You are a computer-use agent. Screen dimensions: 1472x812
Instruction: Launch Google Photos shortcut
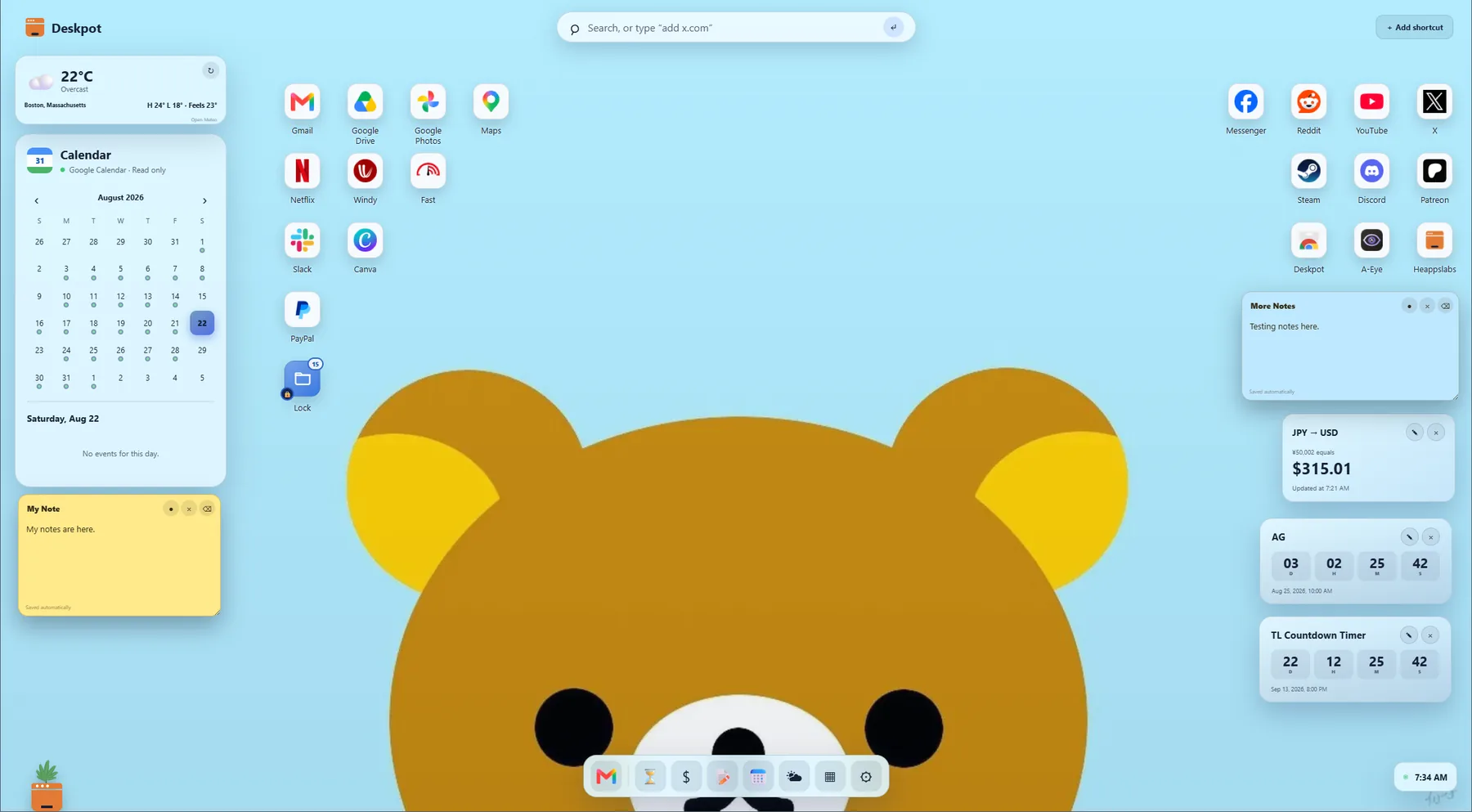(x=428, y=102)
